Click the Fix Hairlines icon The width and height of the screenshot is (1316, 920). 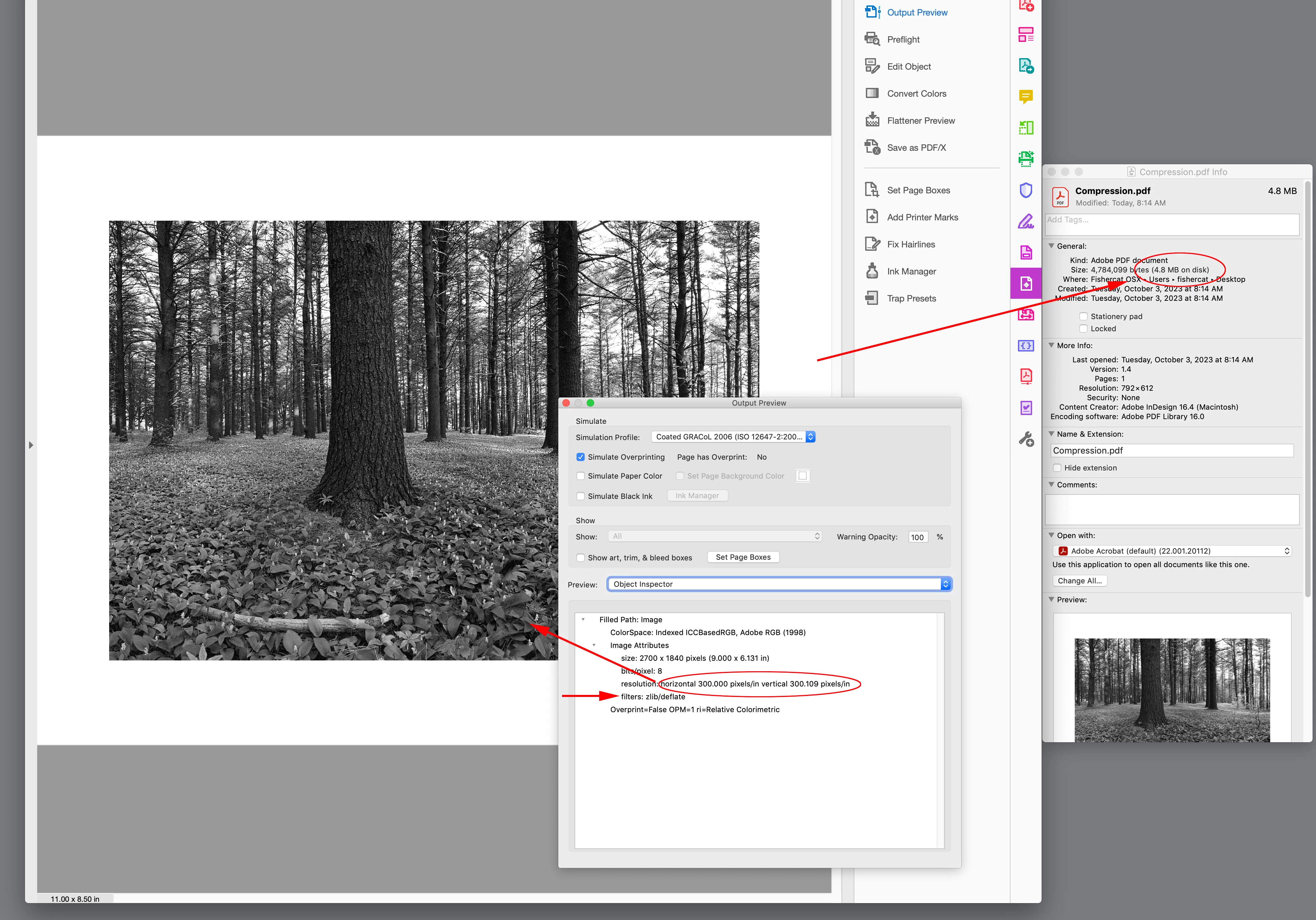tap(872, 244)
